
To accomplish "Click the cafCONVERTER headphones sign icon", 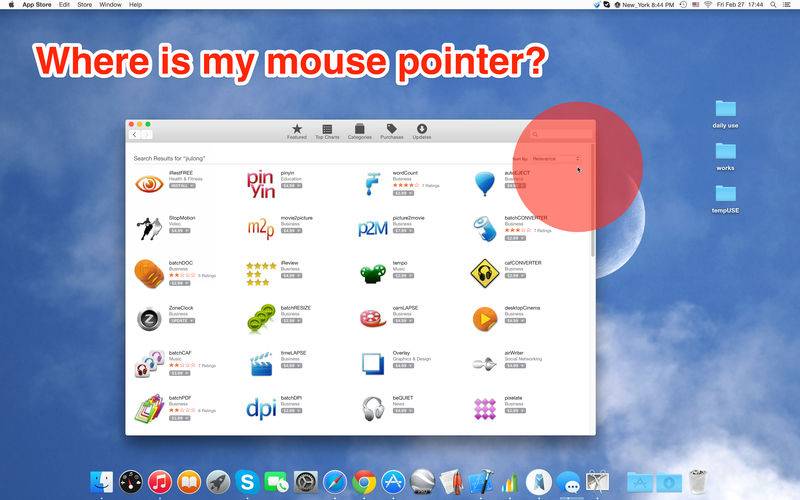I will pyautogui.click(x=484, y=273).
